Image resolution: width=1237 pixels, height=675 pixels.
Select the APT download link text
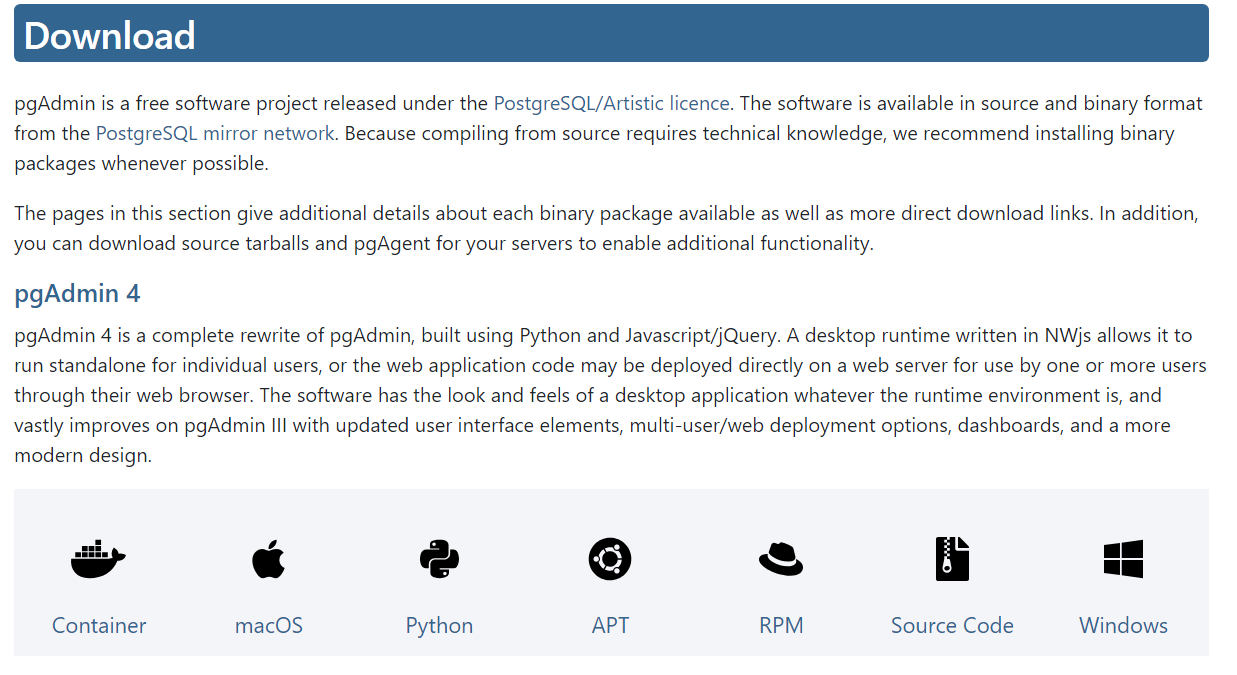pos(610,626)
